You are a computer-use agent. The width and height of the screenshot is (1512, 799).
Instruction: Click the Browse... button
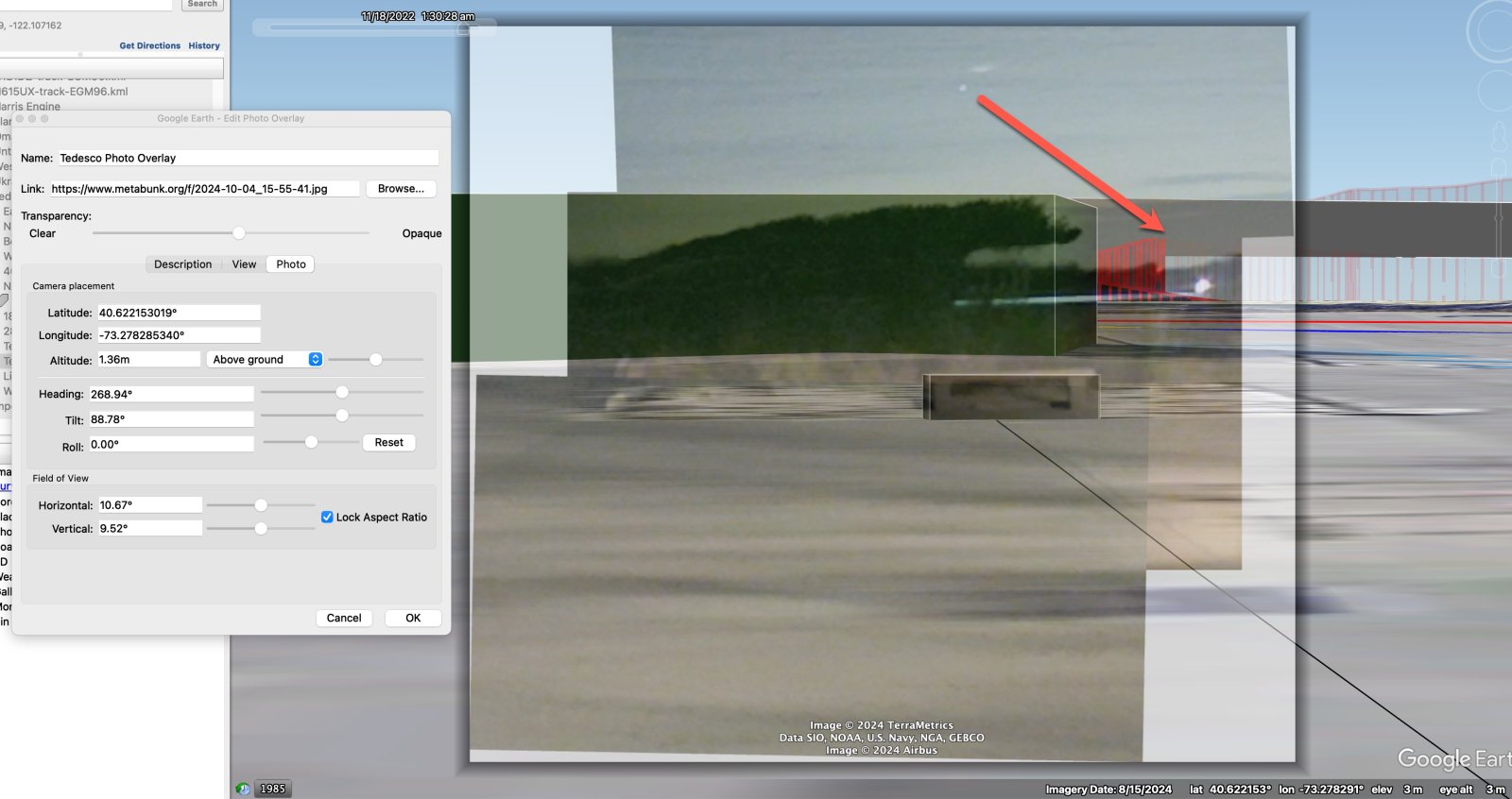pos(401,189)
